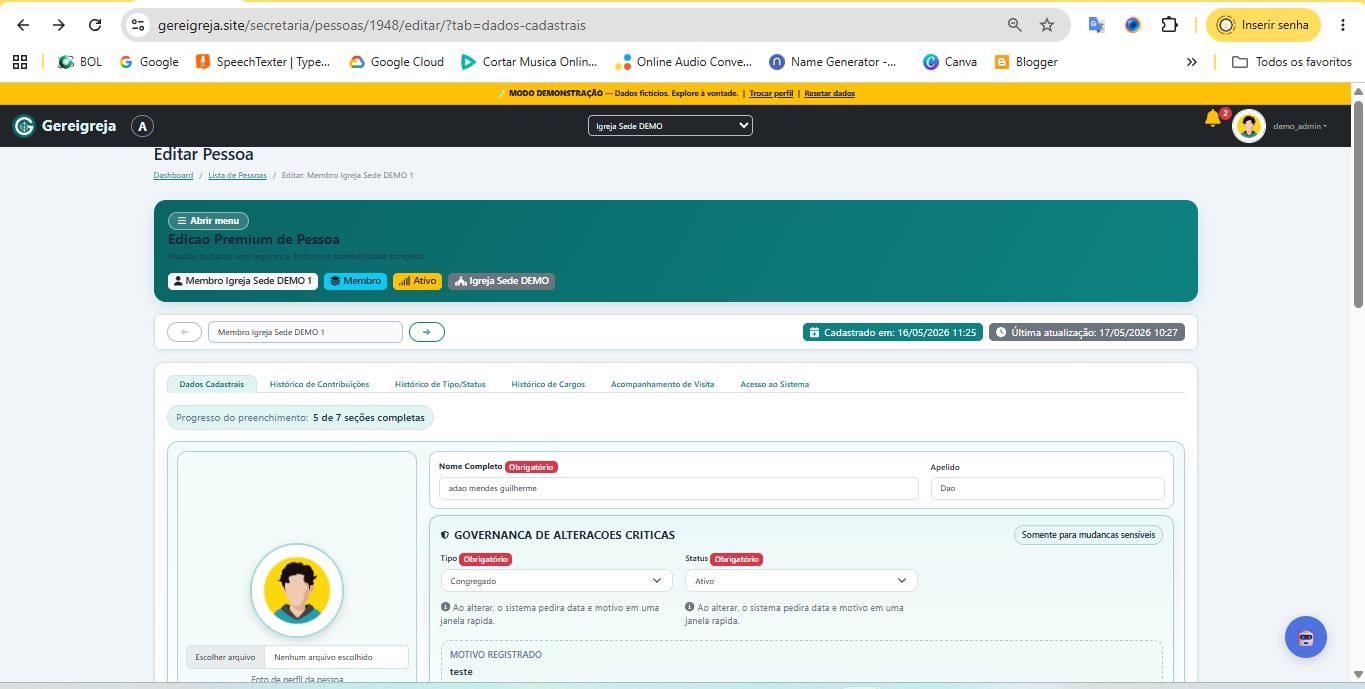Click Escolher arquivo to upload photo
This screenshot has height=689, width=1365.
[x=225, y=657]
